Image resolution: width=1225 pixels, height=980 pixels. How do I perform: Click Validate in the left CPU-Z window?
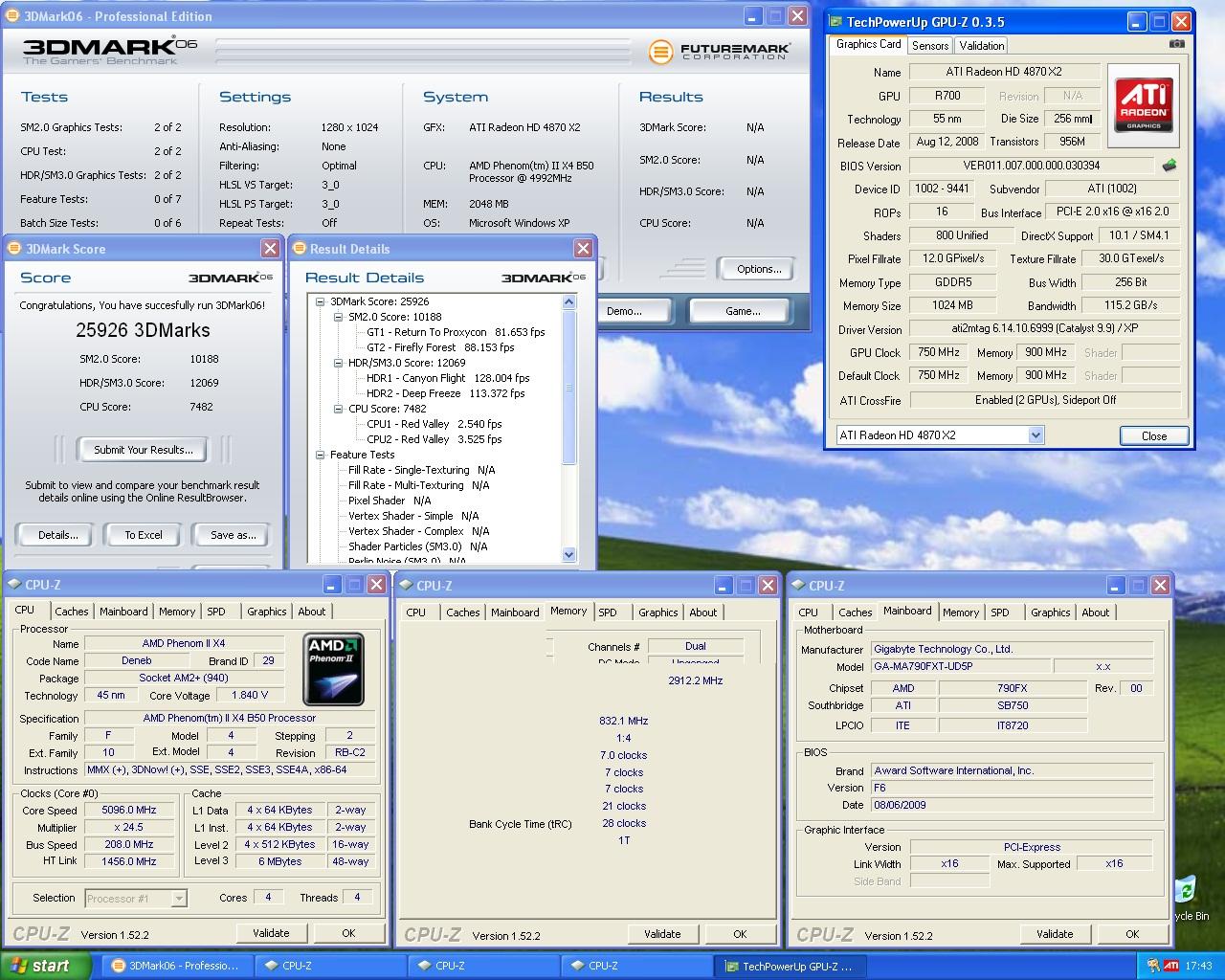271,933
